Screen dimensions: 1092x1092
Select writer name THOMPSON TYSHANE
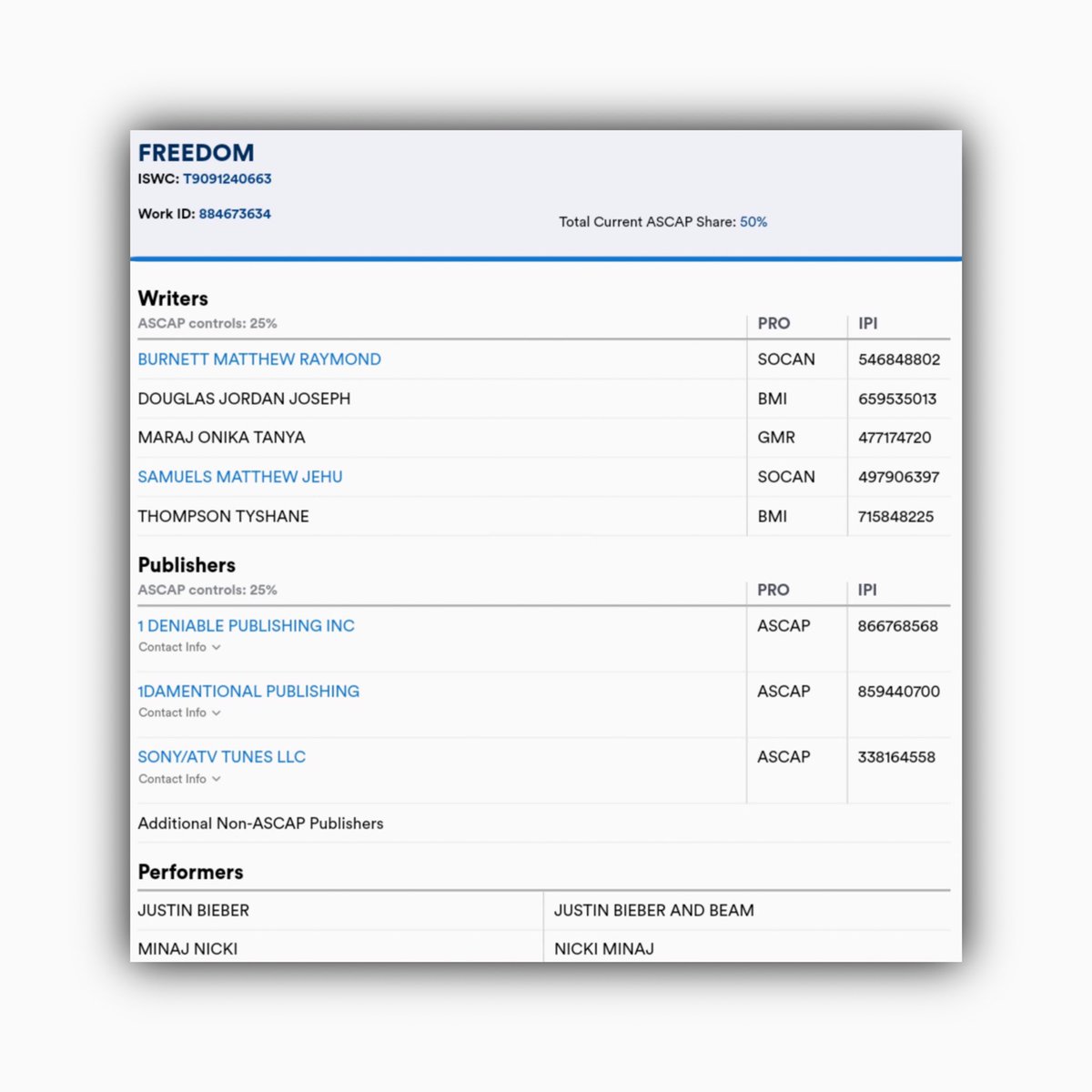point(223,516)
